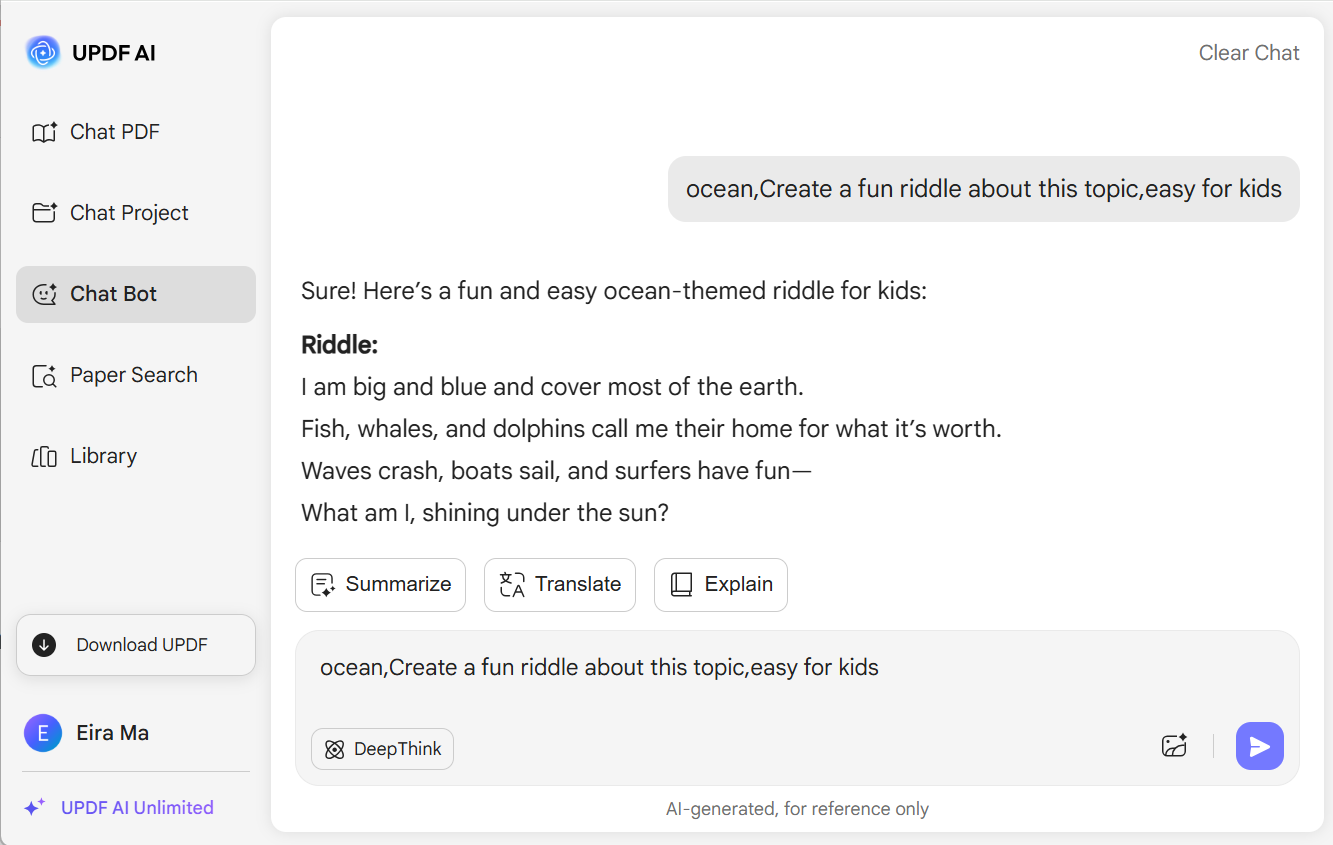This screenshot has height=845, width=1333.
Task: Click the download arrow circle icon
Action: tap(44, 645)
